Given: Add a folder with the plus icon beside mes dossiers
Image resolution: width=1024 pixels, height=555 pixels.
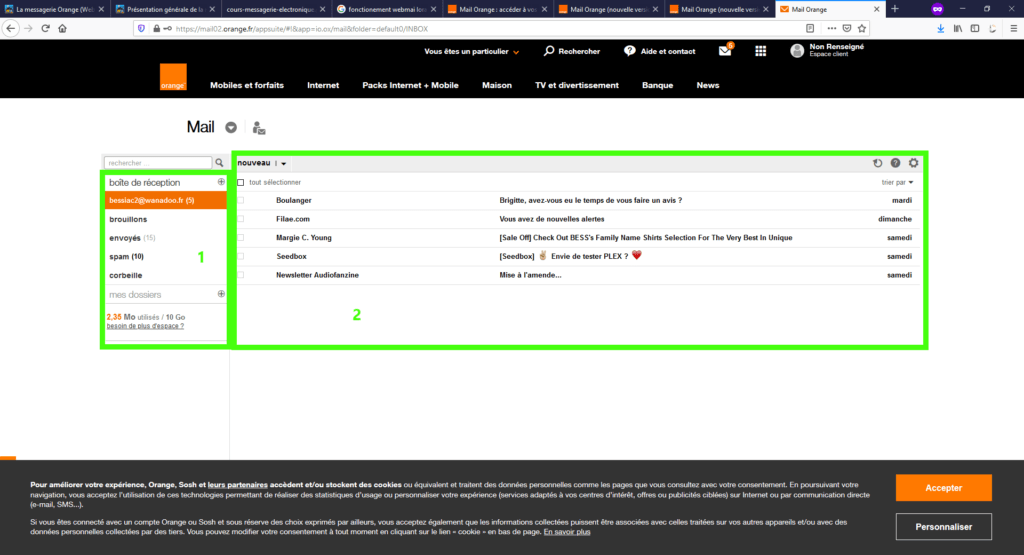Looking at the screenshot, I should pos(221,294).
